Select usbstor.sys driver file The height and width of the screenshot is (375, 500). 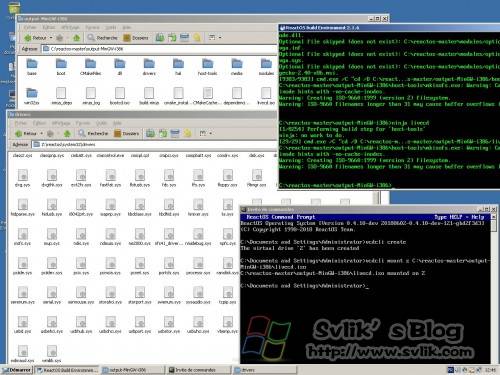click(169, 324)
